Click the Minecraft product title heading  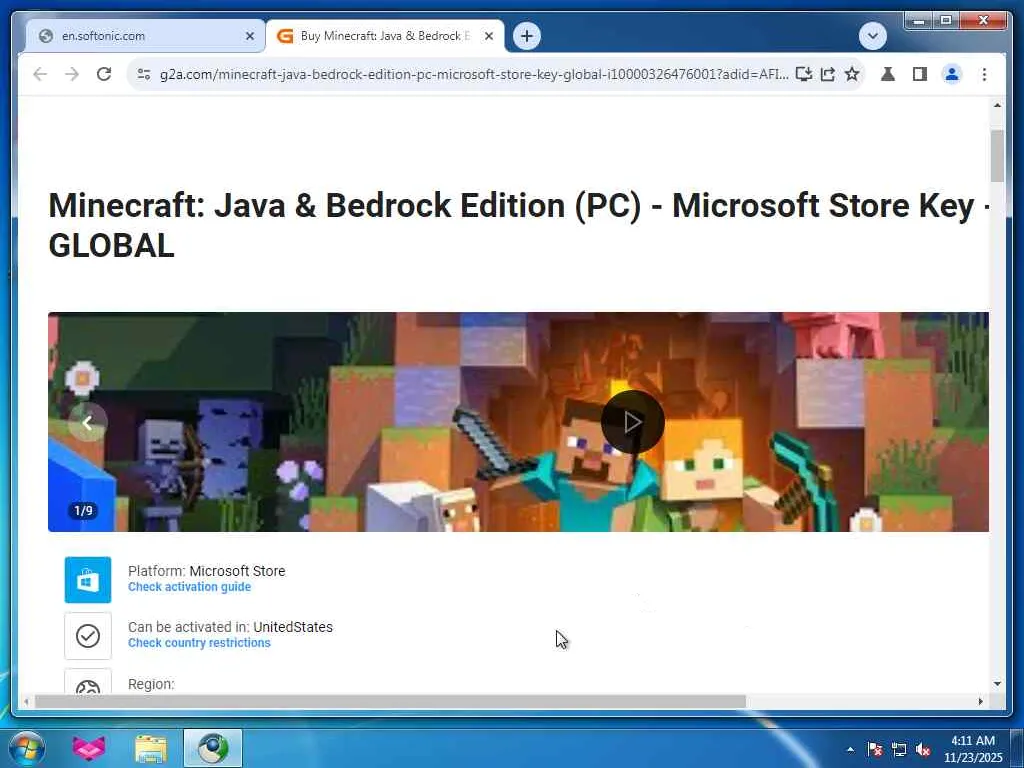pyautogui.click(x=519, y=225)
